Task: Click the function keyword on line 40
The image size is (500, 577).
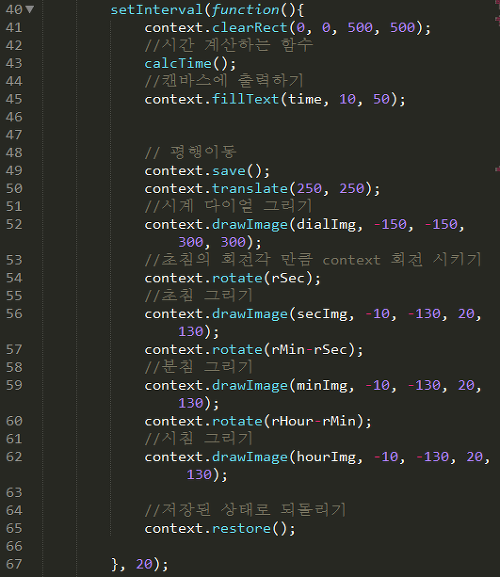Action: [245, 10]
